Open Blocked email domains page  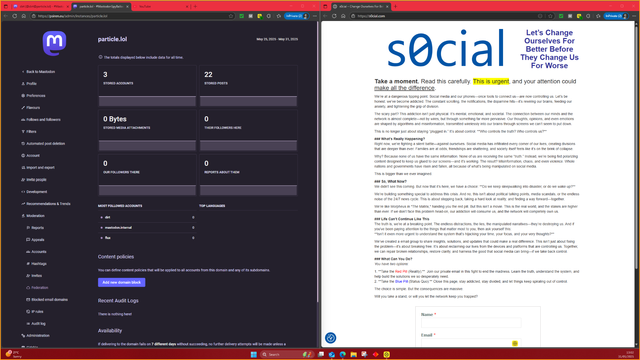point(47,300)
